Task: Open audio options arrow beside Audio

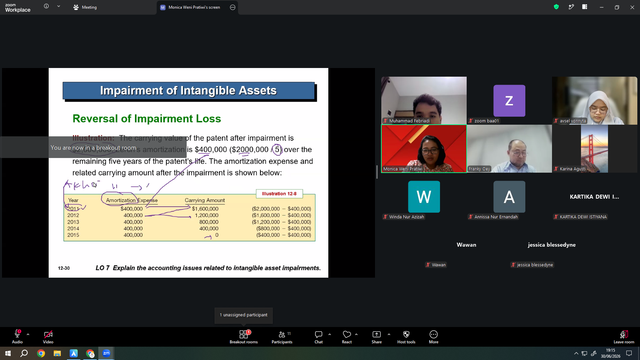Action: 28,334
